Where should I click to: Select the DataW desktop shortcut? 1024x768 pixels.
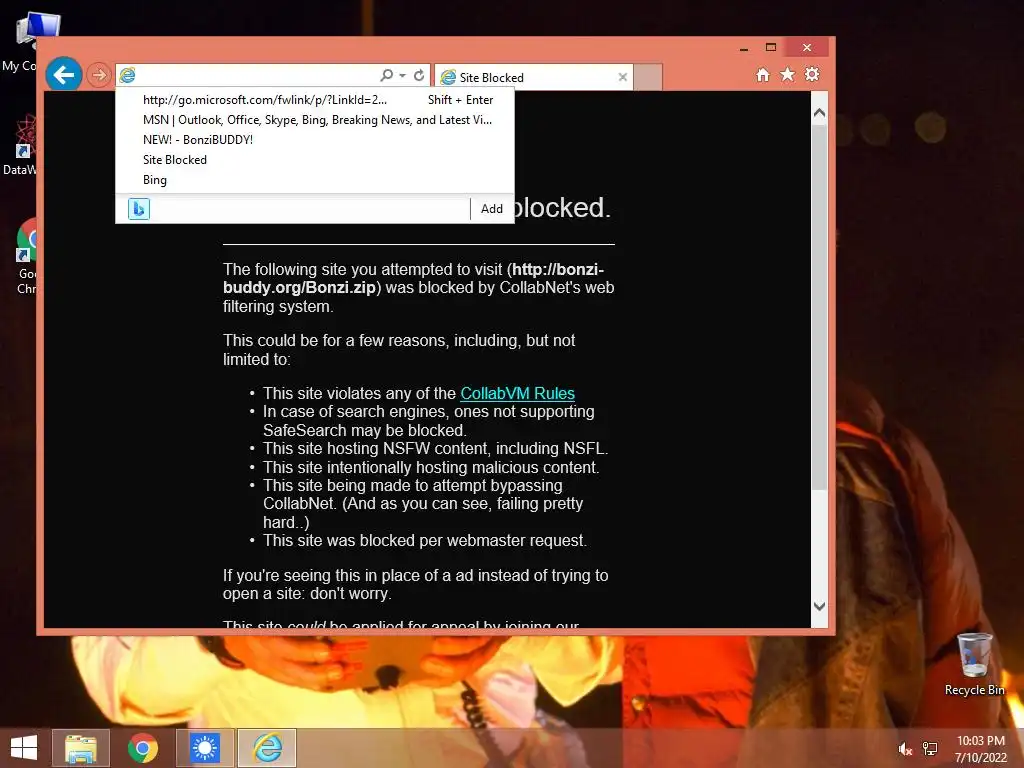pyautogui.click(x=20, y=144)
